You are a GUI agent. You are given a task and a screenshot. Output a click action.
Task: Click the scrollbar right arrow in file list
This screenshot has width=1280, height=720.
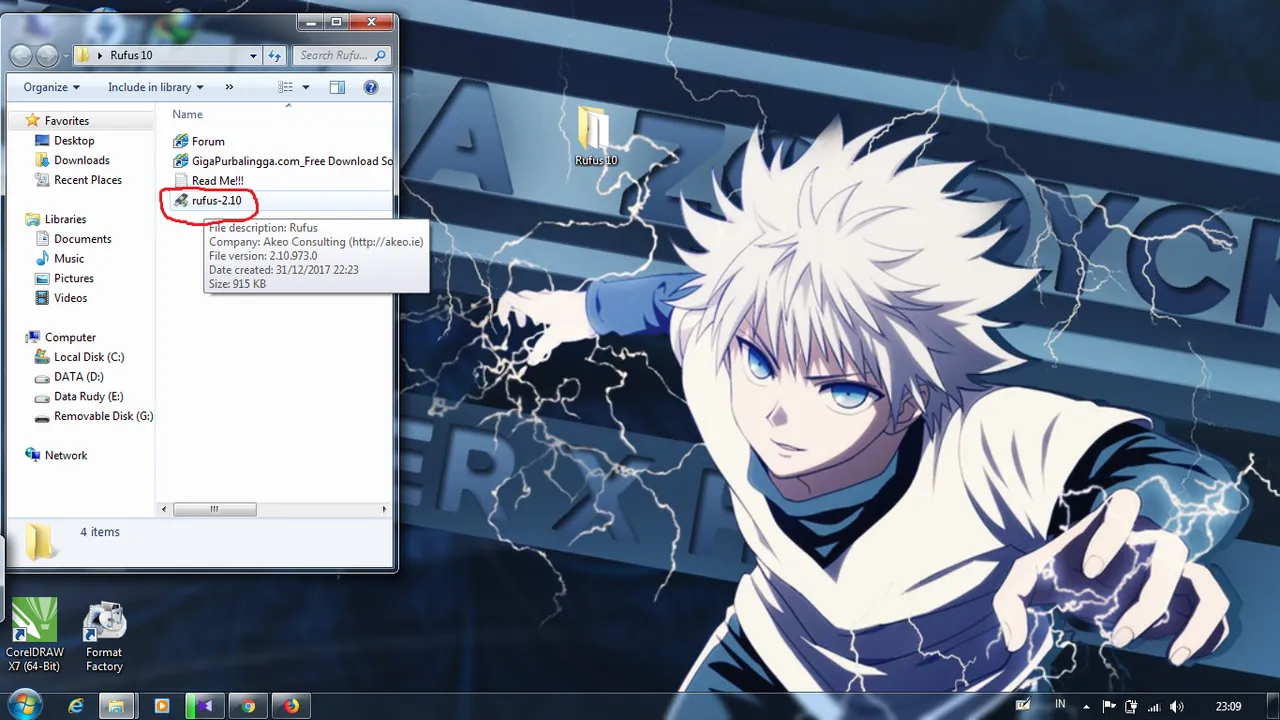point(385,509)
